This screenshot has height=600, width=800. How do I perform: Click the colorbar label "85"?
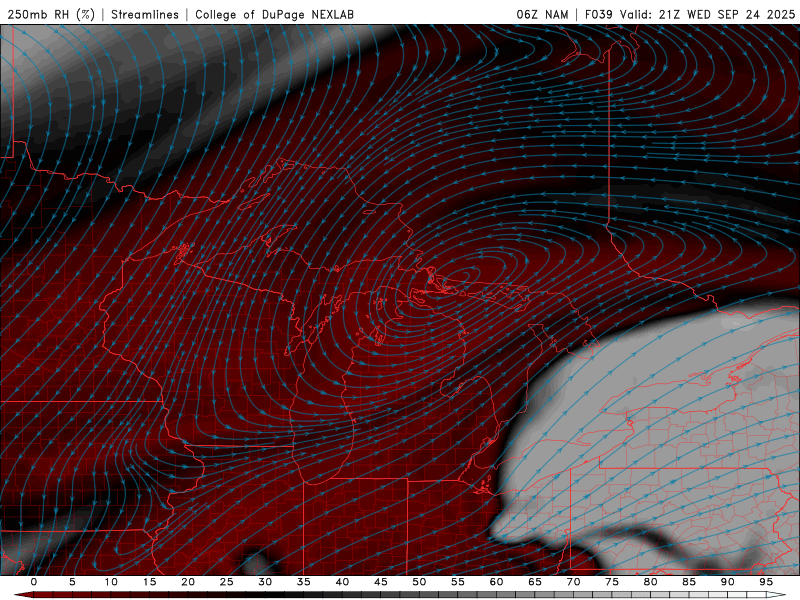pos(689,582)
